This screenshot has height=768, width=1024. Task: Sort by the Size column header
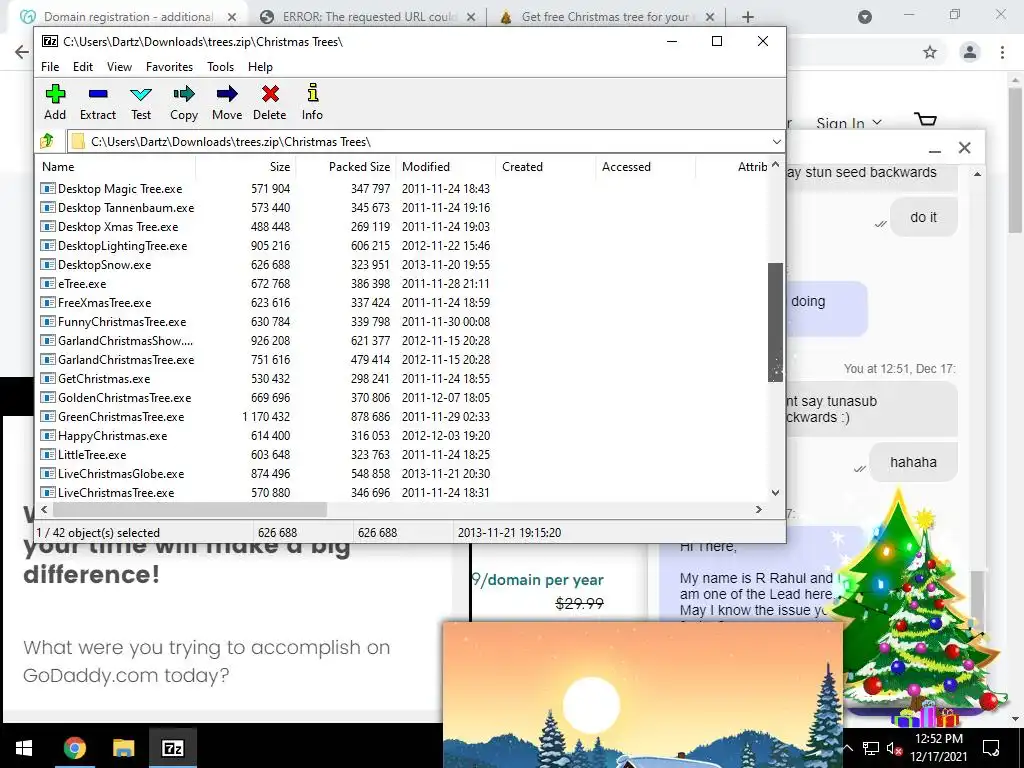point(246,167)
